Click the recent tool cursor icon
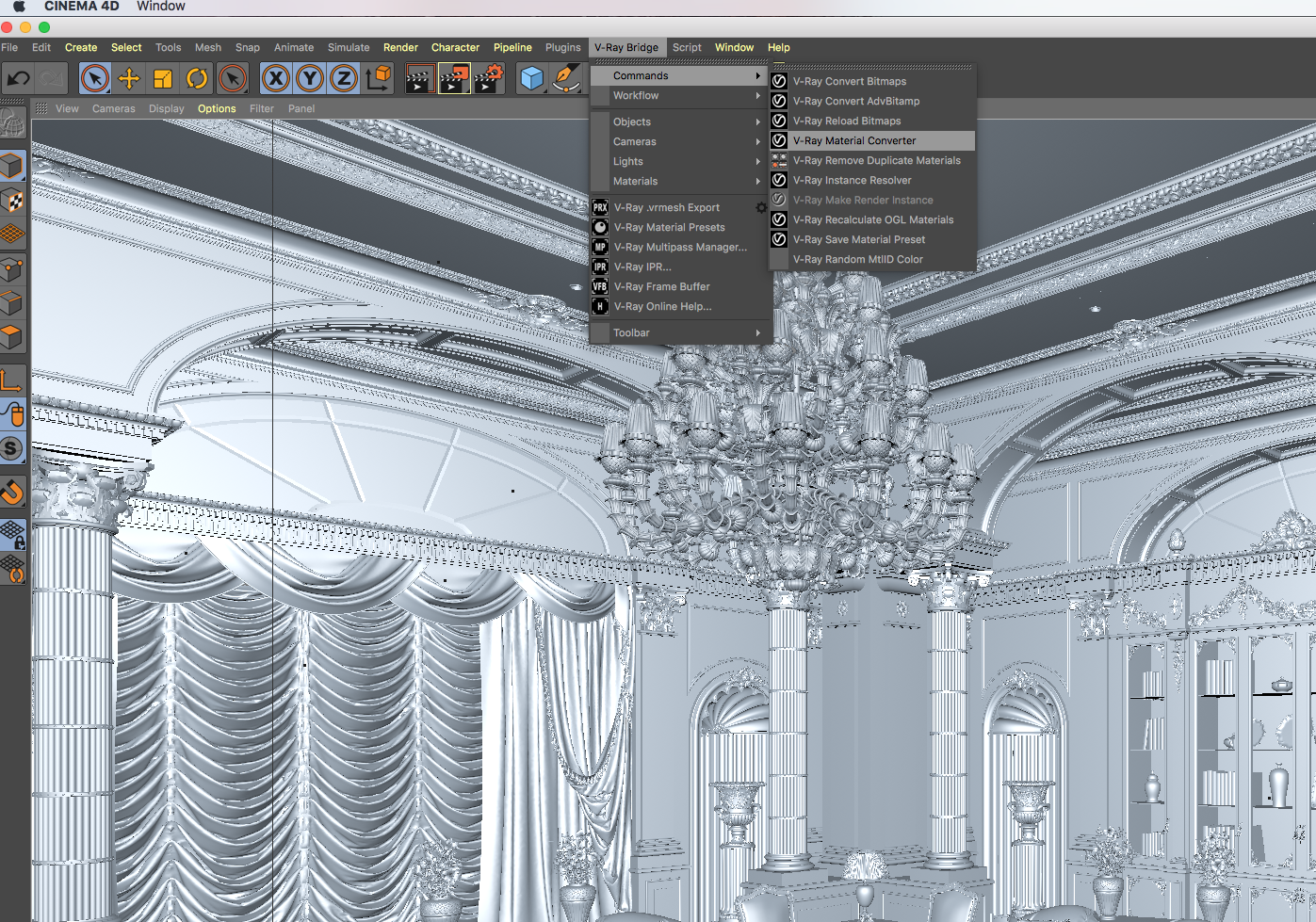The height and width of the screenshot is (922, 1316). click(x=232, y=78)
